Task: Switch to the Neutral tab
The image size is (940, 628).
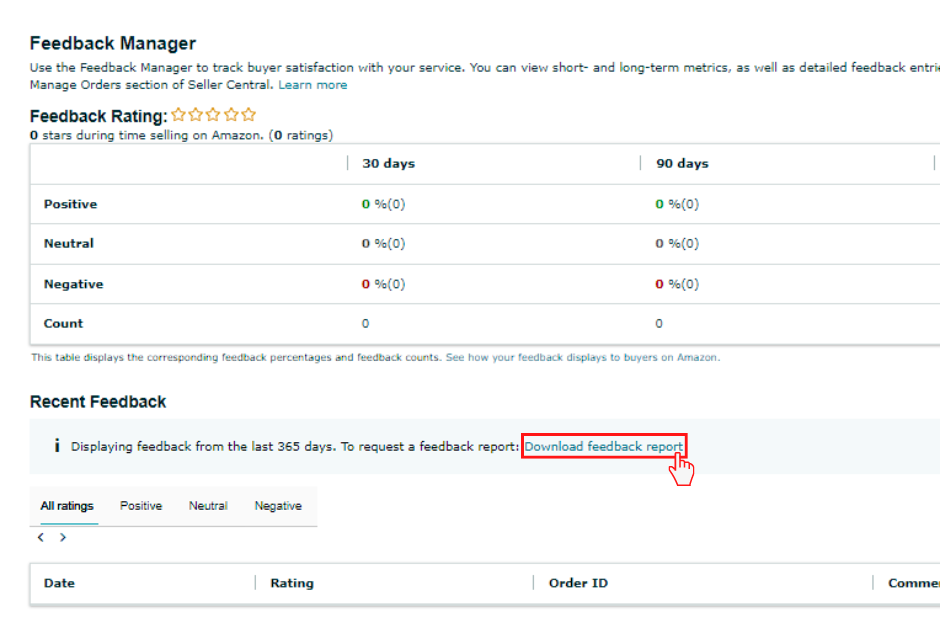Action: tap(208, 506)
